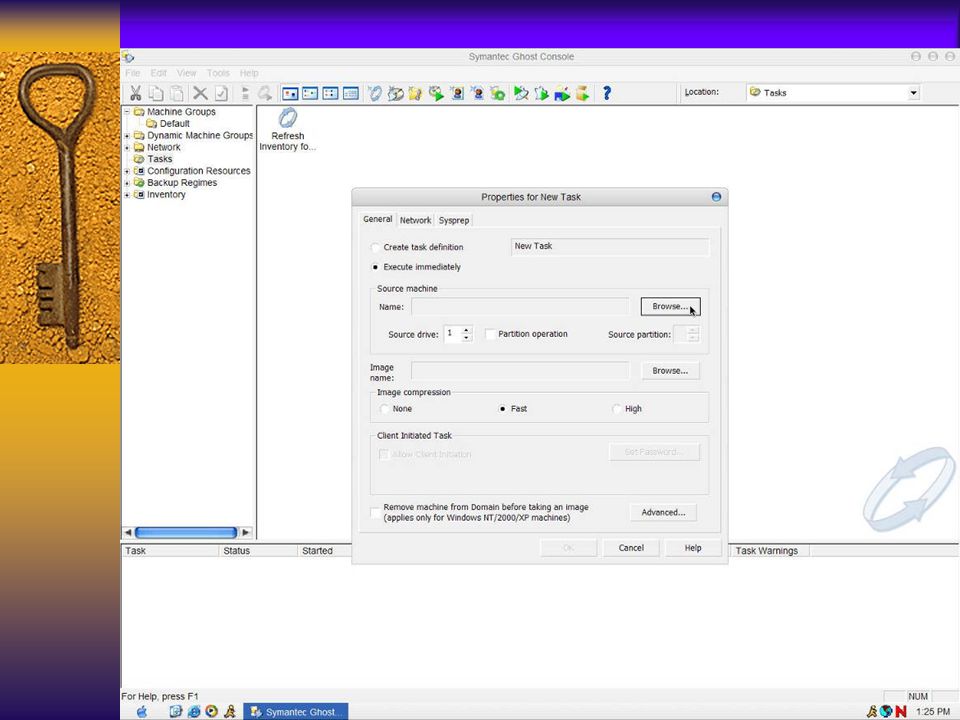This screenshot has width=960, height=720.
Task: Click the Machine Groups folder icon
Action: coord(139,111)
